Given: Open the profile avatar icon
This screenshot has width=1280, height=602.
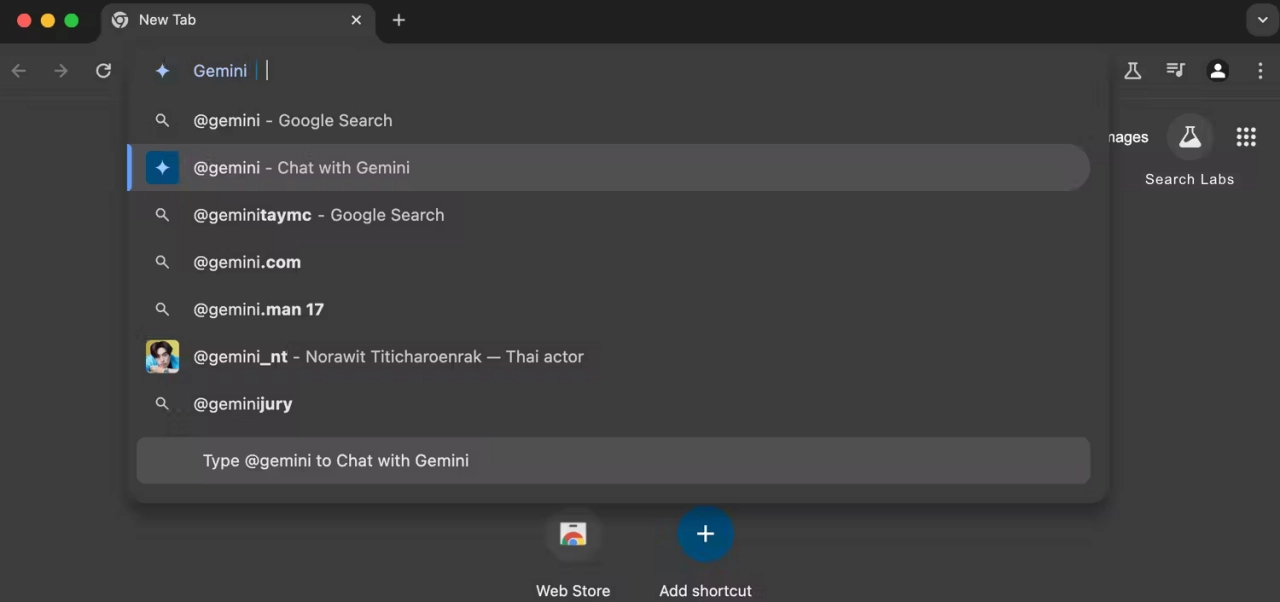Looking at the screenshot, I should pos(1217,70).
